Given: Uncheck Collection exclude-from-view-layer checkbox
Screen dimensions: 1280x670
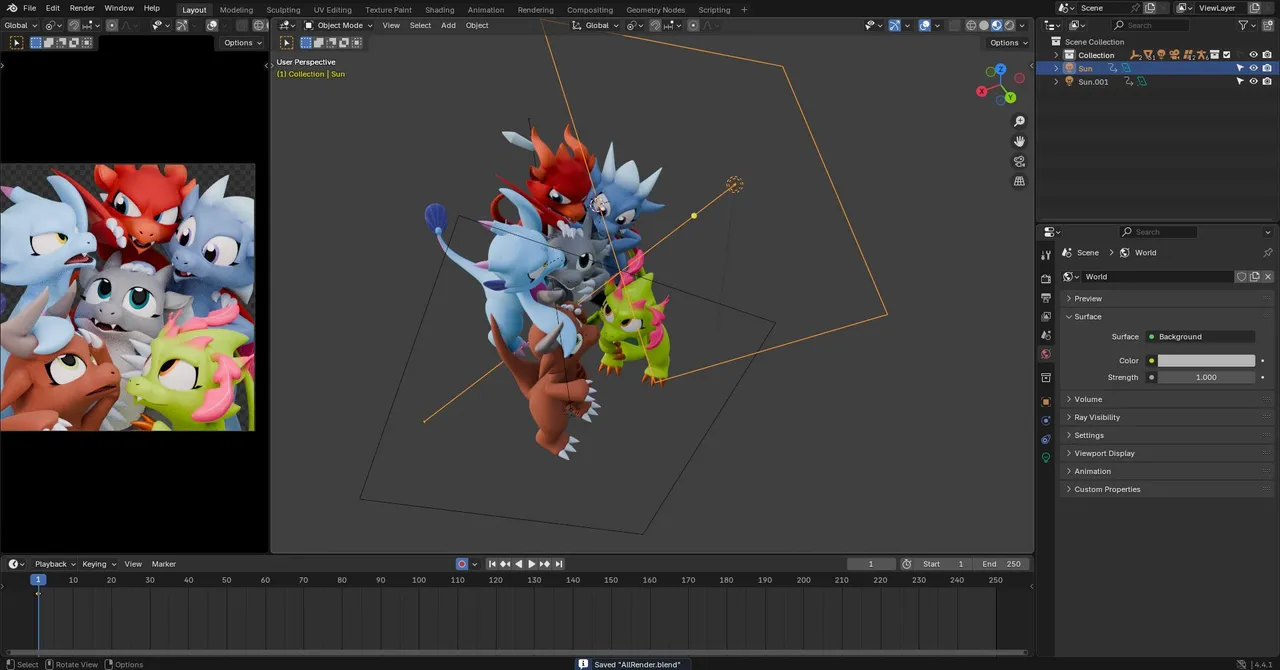Looking at the screenshot, I should tap(1227, 55).
